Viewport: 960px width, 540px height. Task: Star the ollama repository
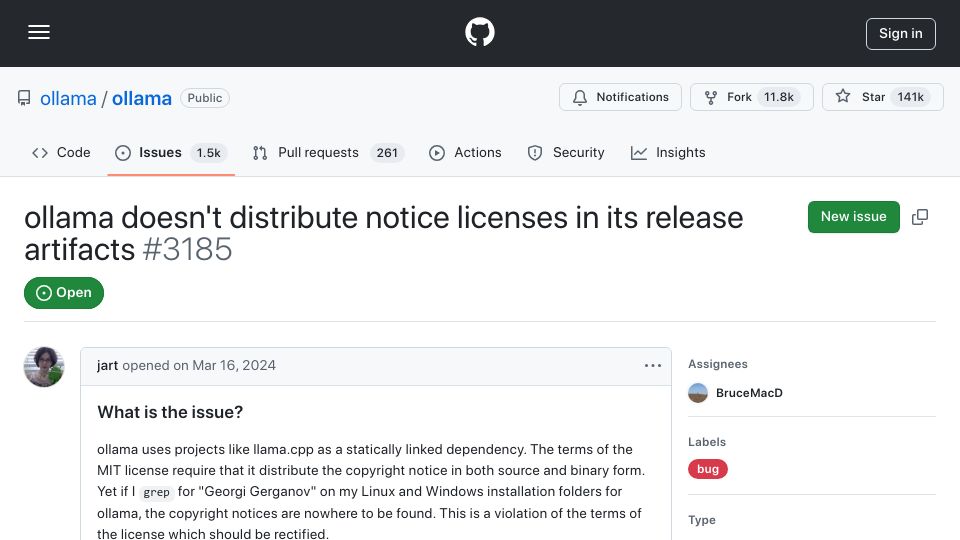pos(882,97)
